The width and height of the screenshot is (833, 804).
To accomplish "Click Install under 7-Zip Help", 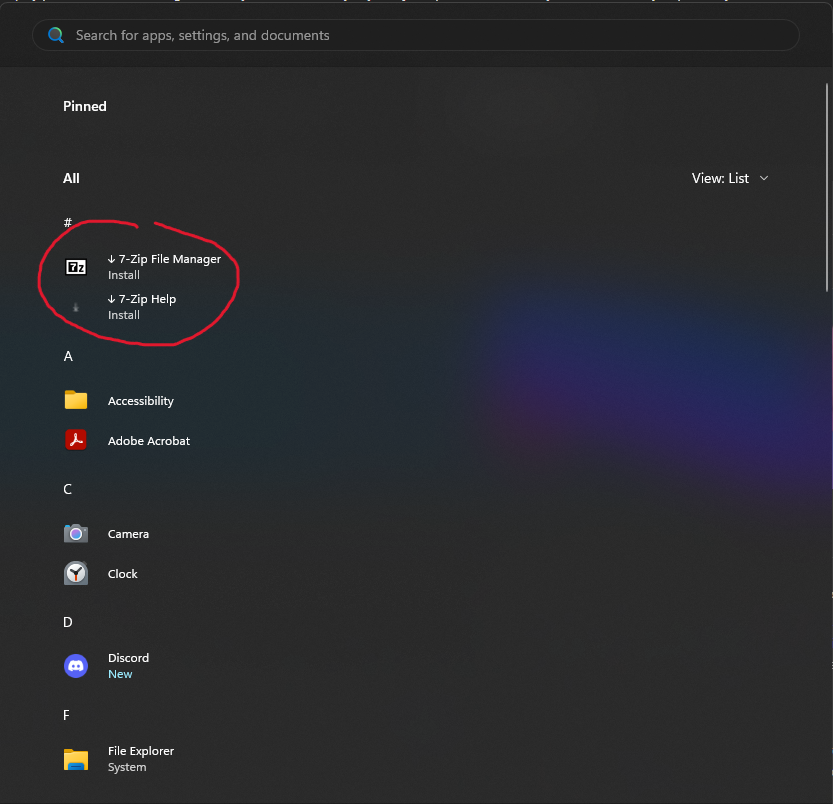I will point(124,315).
